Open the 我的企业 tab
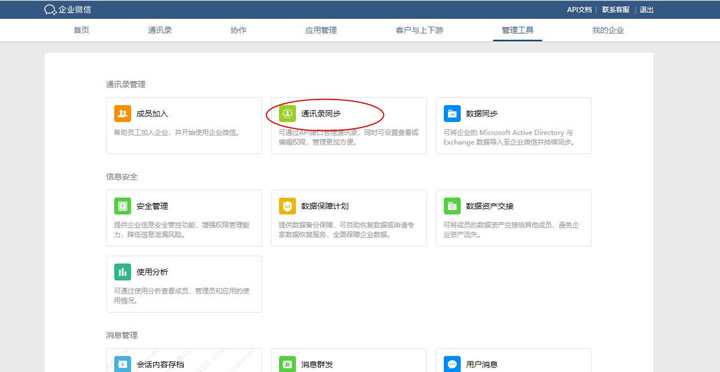This screenshot has height=372, width=720. (x=608, y=31)
